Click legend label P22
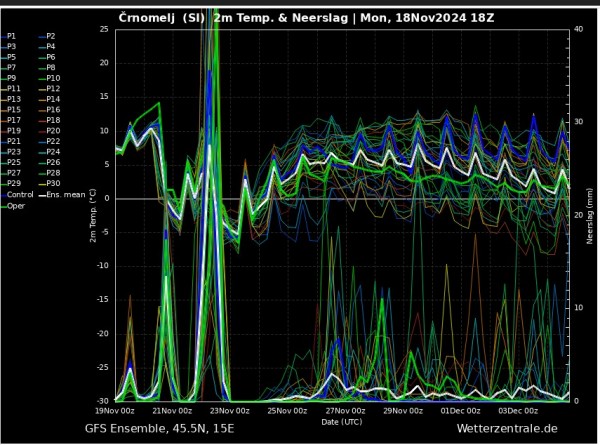600x445 pixels. (x=49, y=142)
